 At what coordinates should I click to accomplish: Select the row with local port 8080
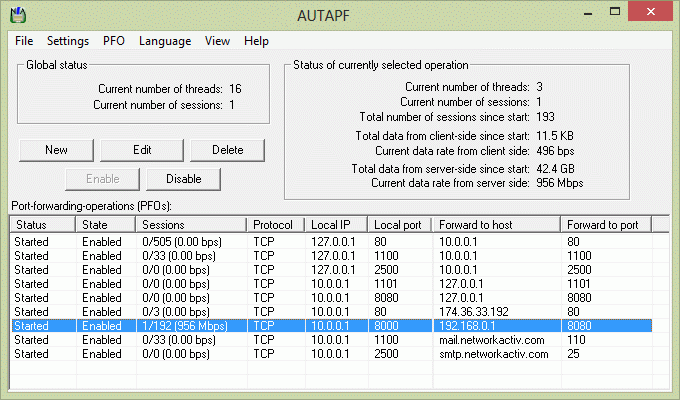[332, 298]
